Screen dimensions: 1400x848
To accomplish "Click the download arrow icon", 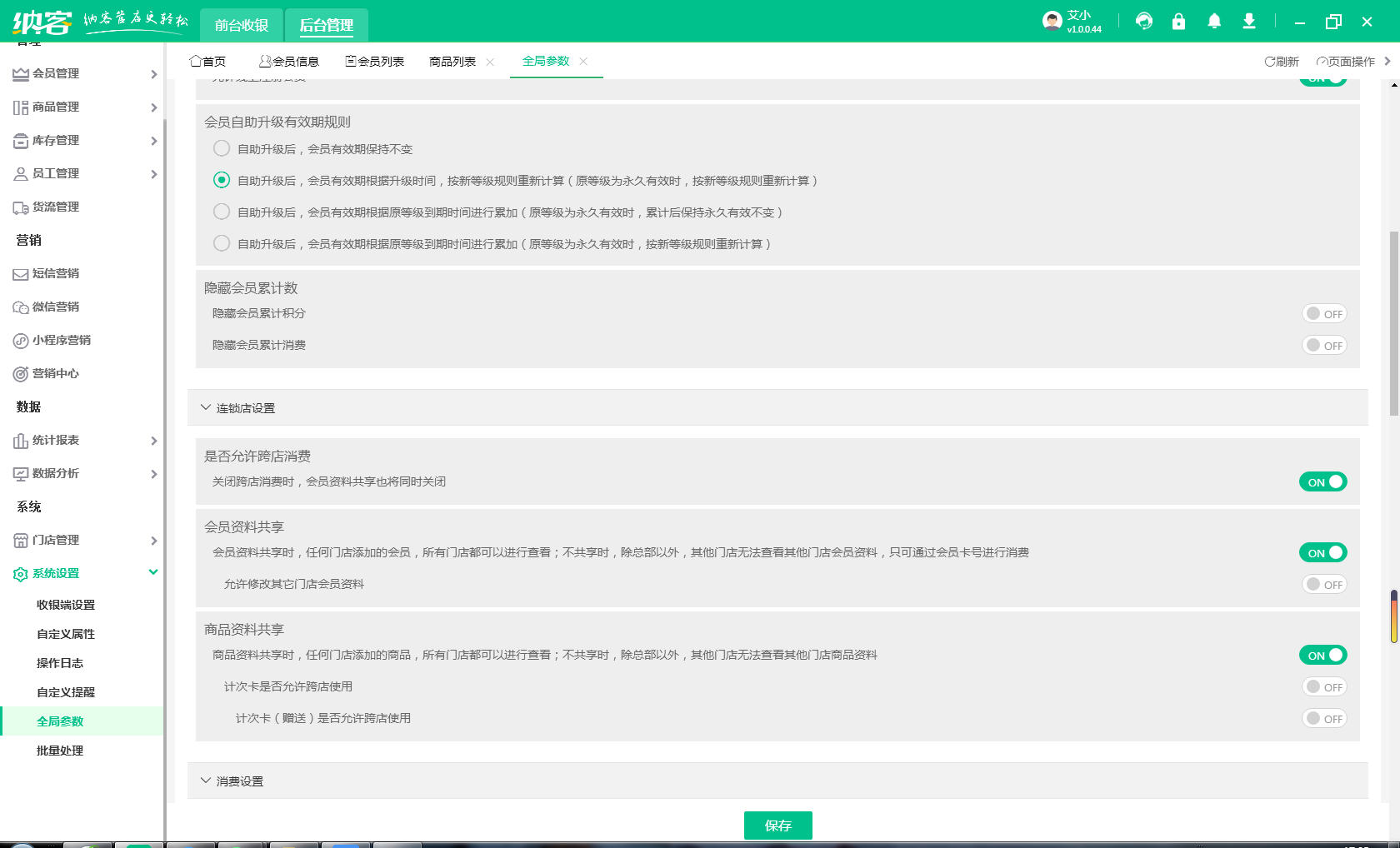I will pos(1248,22).
